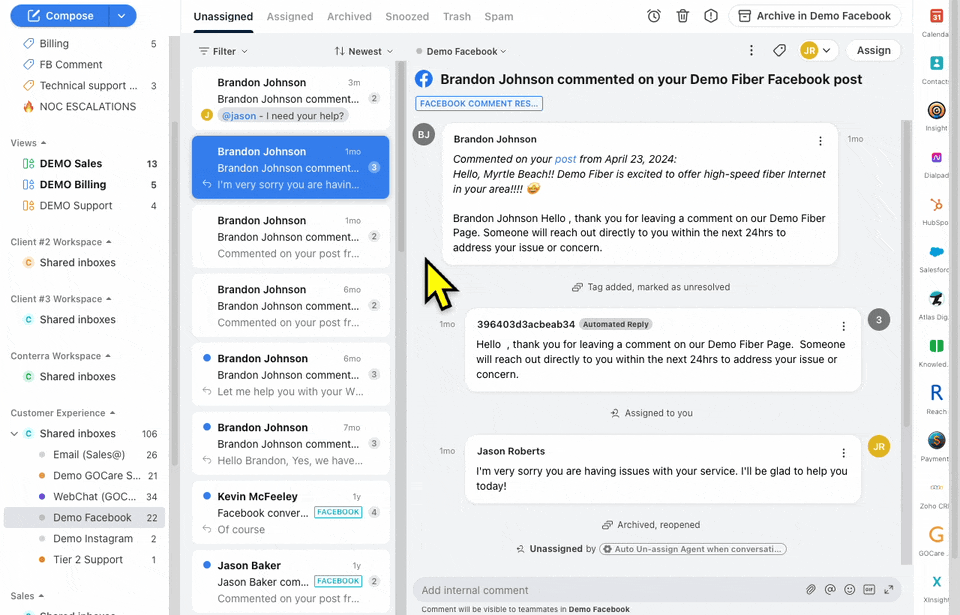Switch to the Snoozed tab
The image size is (960, 615).
[x=407, y=17]
